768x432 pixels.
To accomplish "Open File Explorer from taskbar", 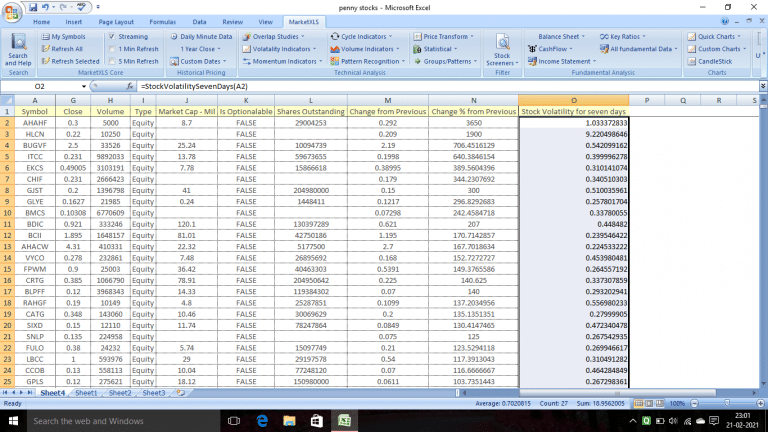I will pos(289,421).
